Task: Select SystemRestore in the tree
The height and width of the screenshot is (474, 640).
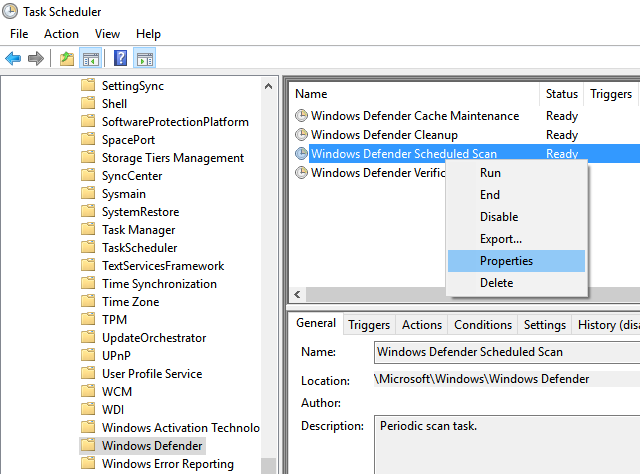Action: [x=140, y=211]
